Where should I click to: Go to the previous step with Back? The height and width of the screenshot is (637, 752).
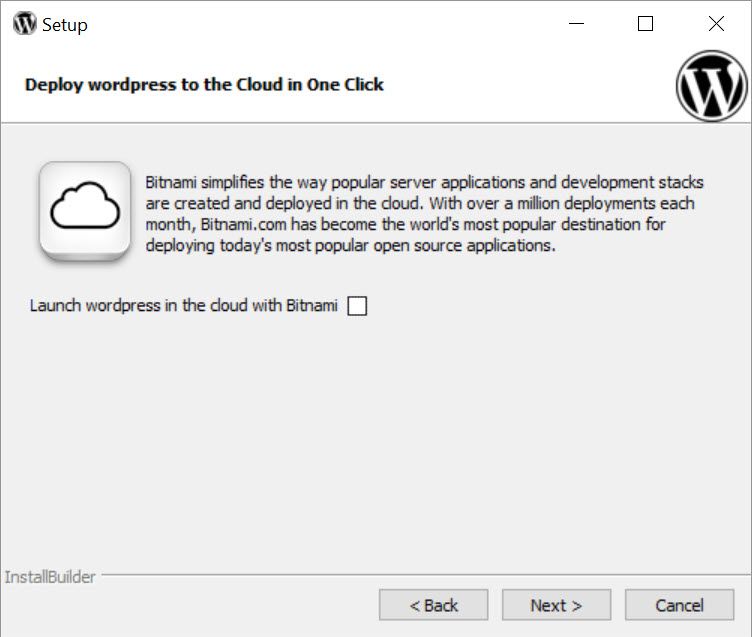[x=434, y=605]
